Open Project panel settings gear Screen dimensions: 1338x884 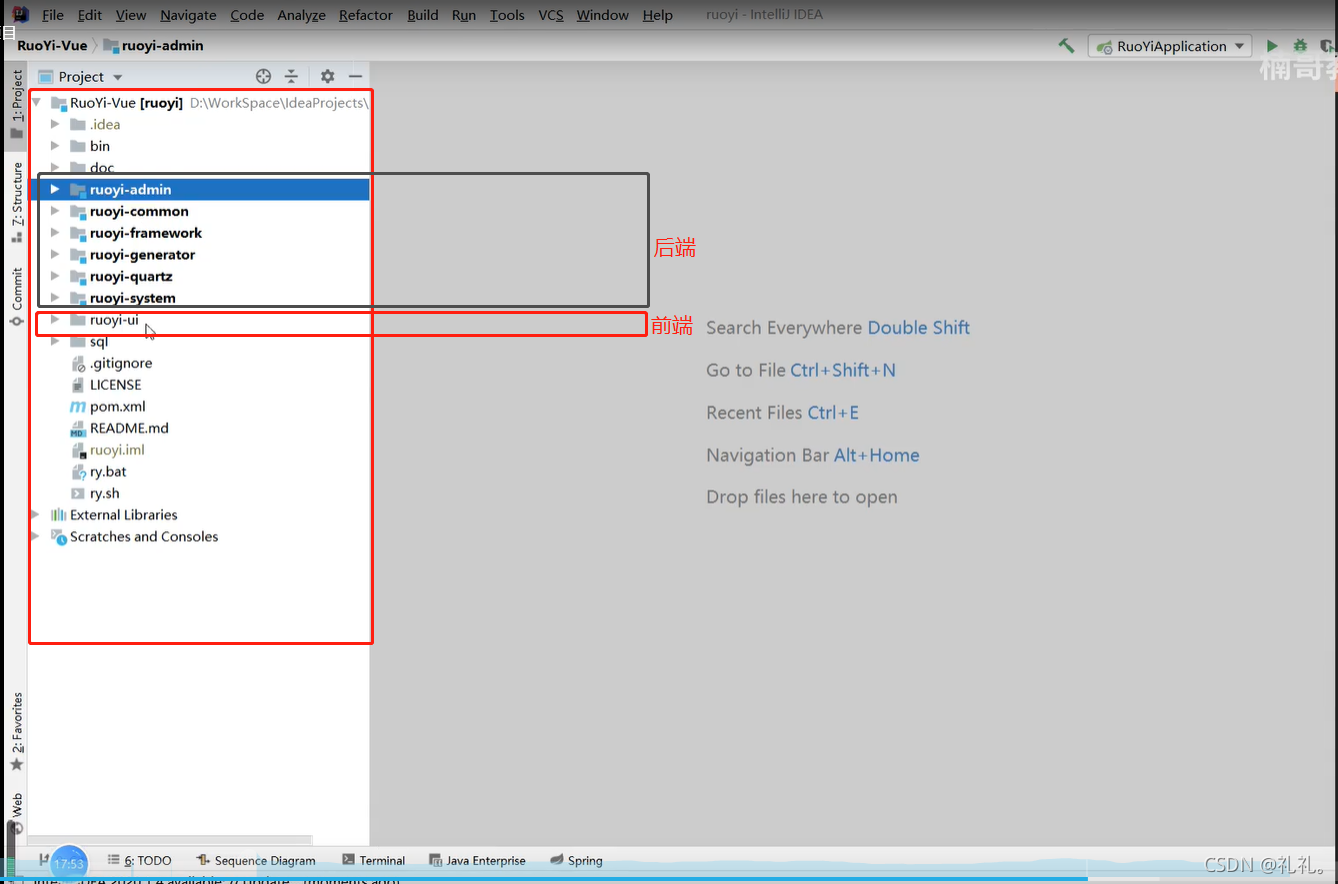pos(327,76)
